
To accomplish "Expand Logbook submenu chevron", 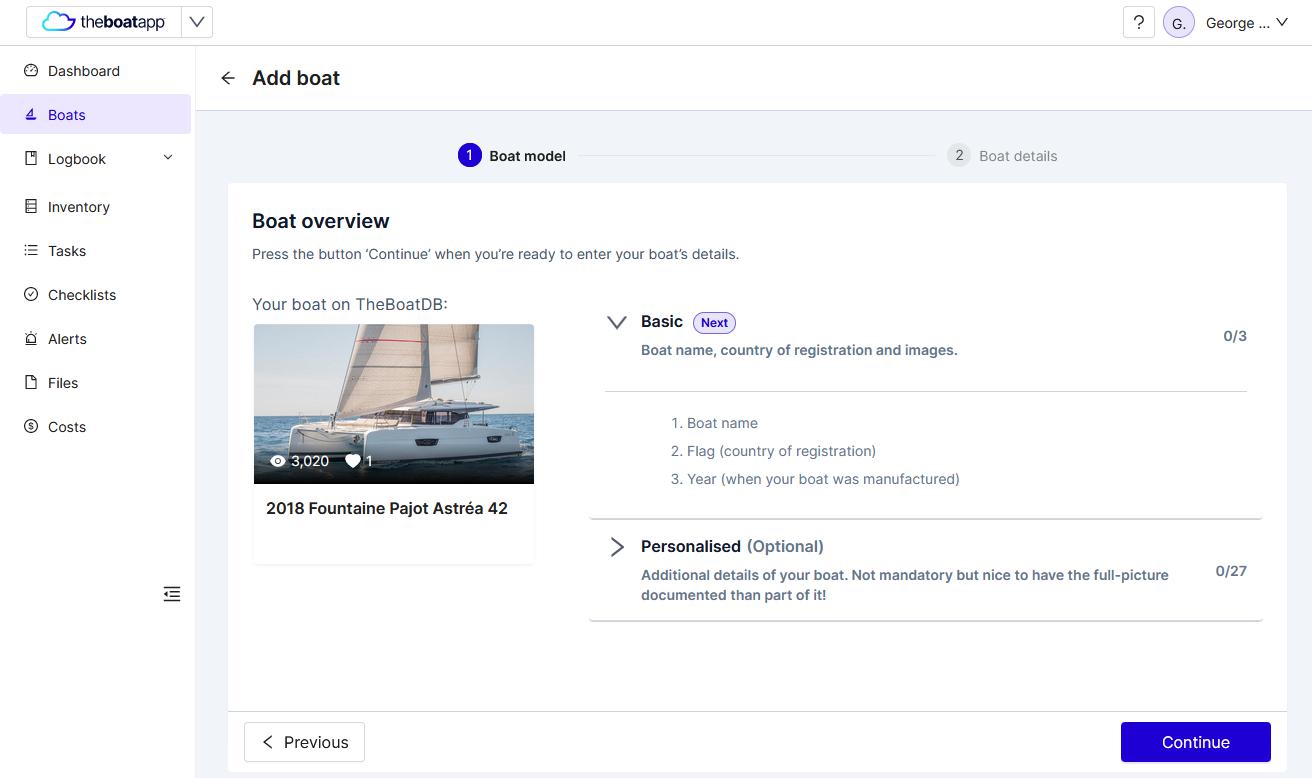I will coord(168,158).
